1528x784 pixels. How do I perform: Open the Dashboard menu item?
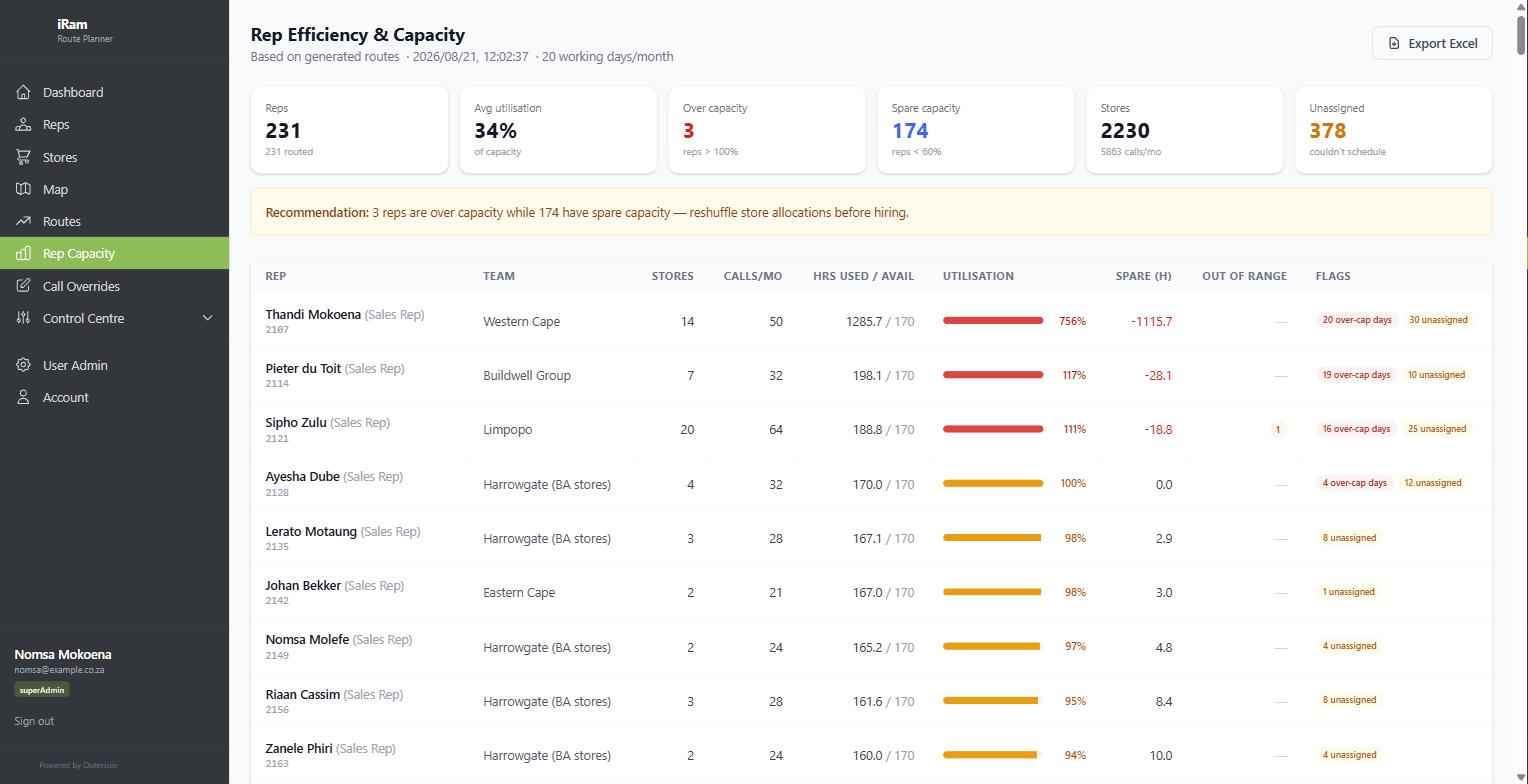(114, 92)
